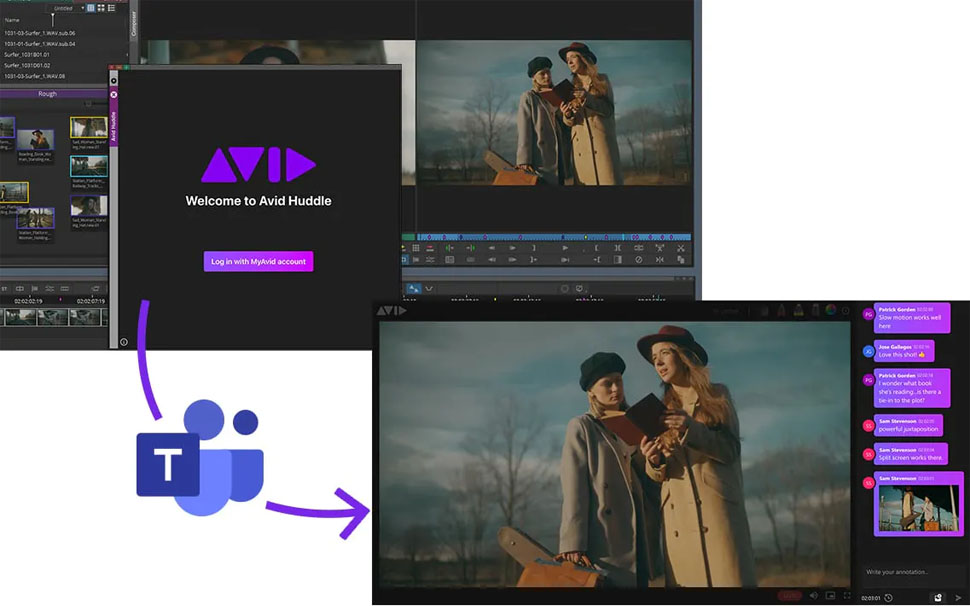The height and width of the screenshot is (606, 970).
Task: Sort the bin by the Name column
Action: [12, 20]
